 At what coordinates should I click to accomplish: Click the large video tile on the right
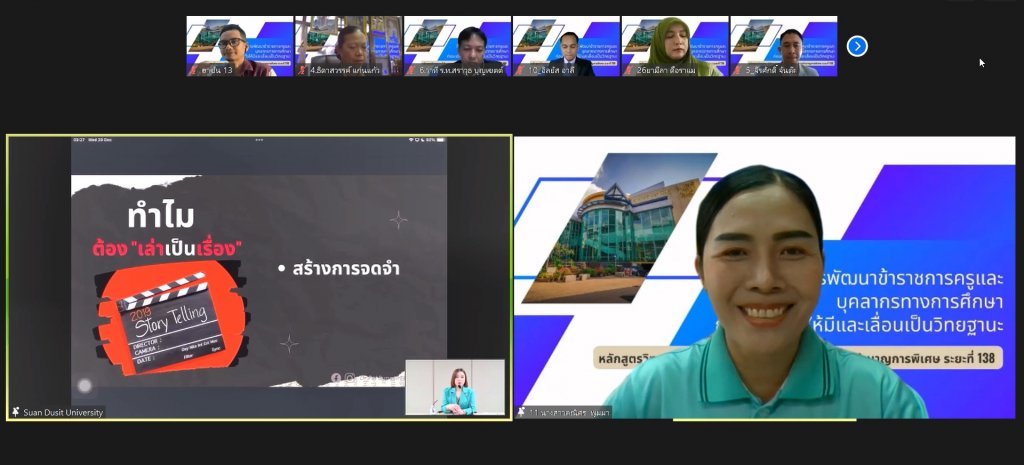pyautogui.click(x=765, y=277)
